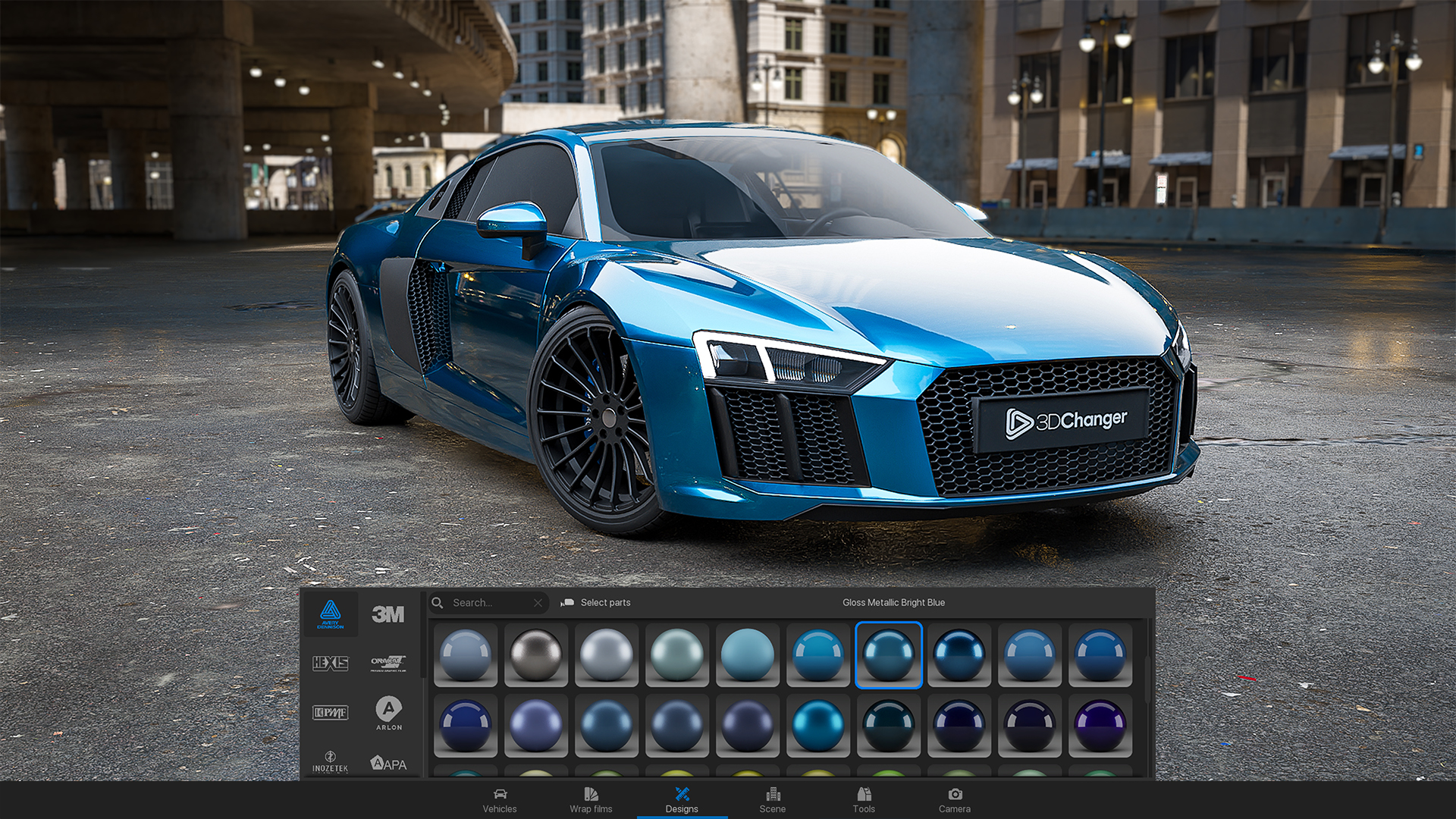Apply the dark gray metallic sphere swatch
Screen dimensions: 1456x819
[x=536, y=655]
